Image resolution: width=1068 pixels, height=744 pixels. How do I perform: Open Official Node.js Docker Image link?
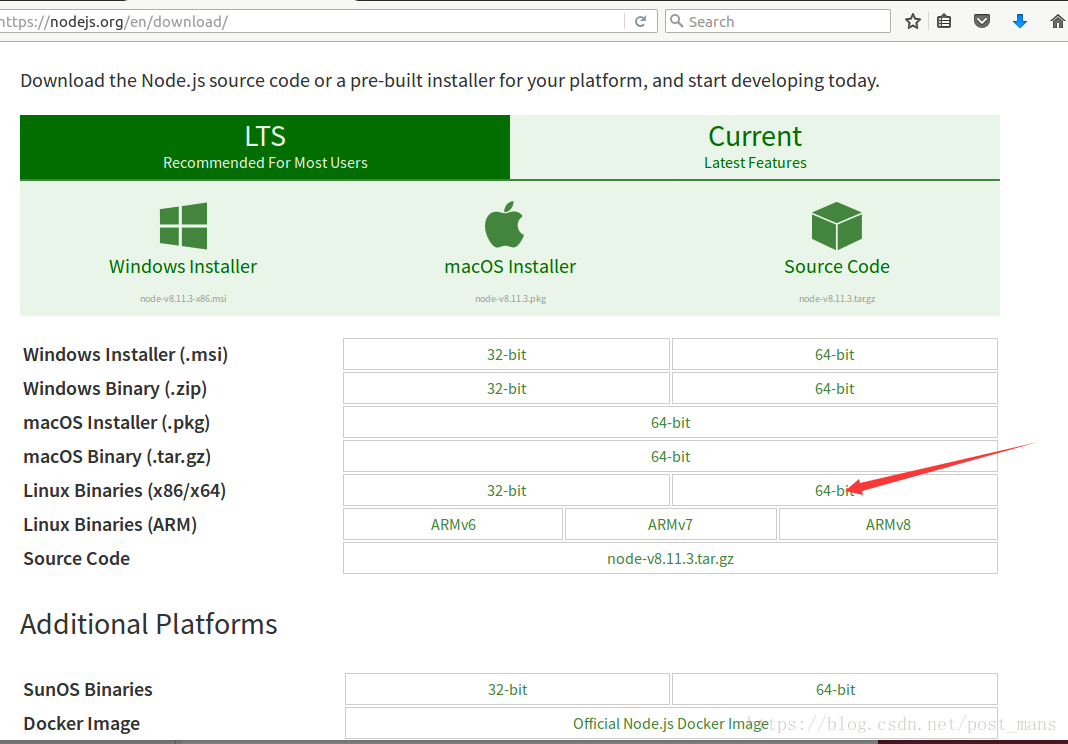click(x=671, y=724)
